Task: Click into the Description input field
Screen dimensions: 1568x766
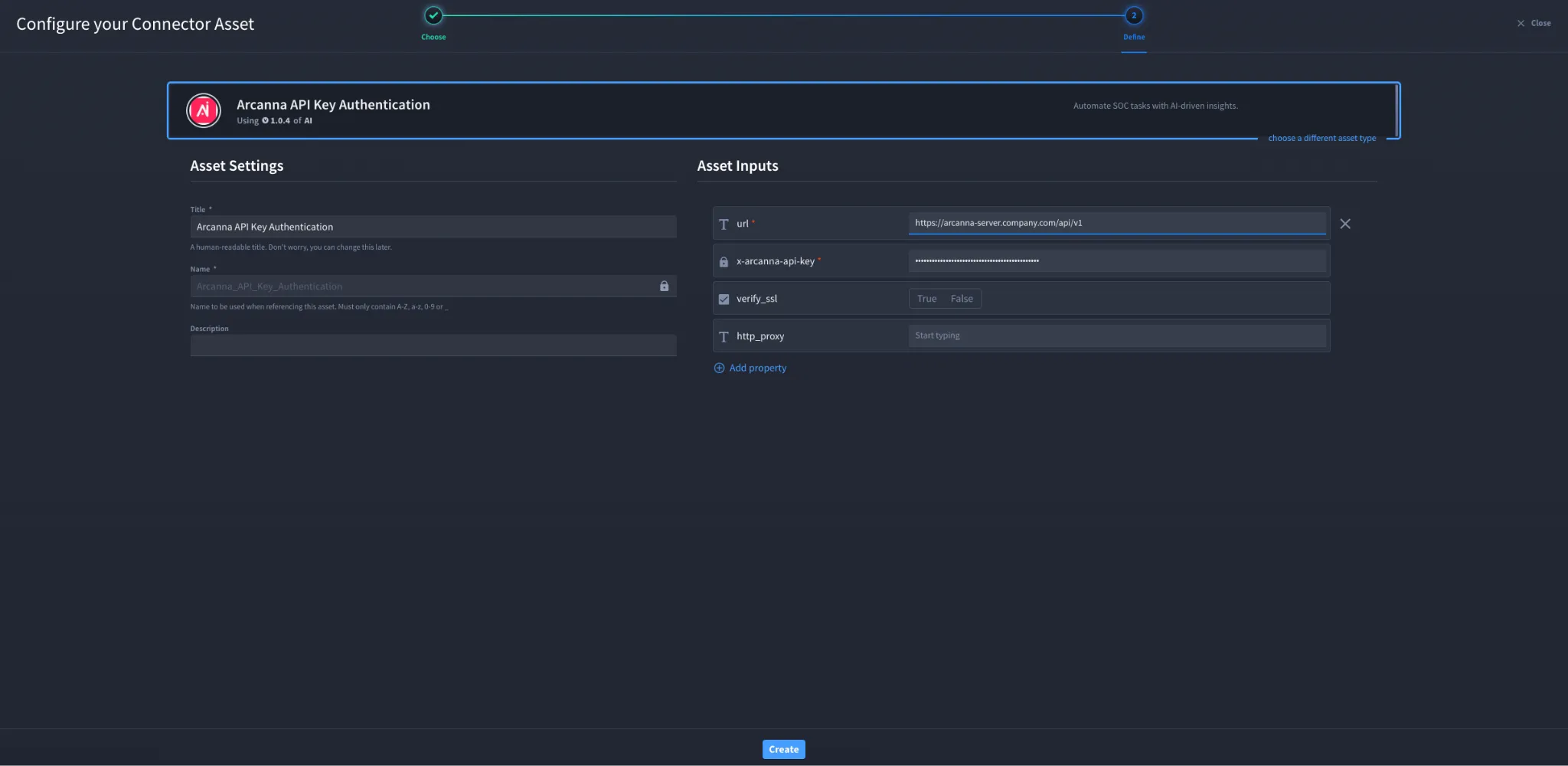Action: 433,345
